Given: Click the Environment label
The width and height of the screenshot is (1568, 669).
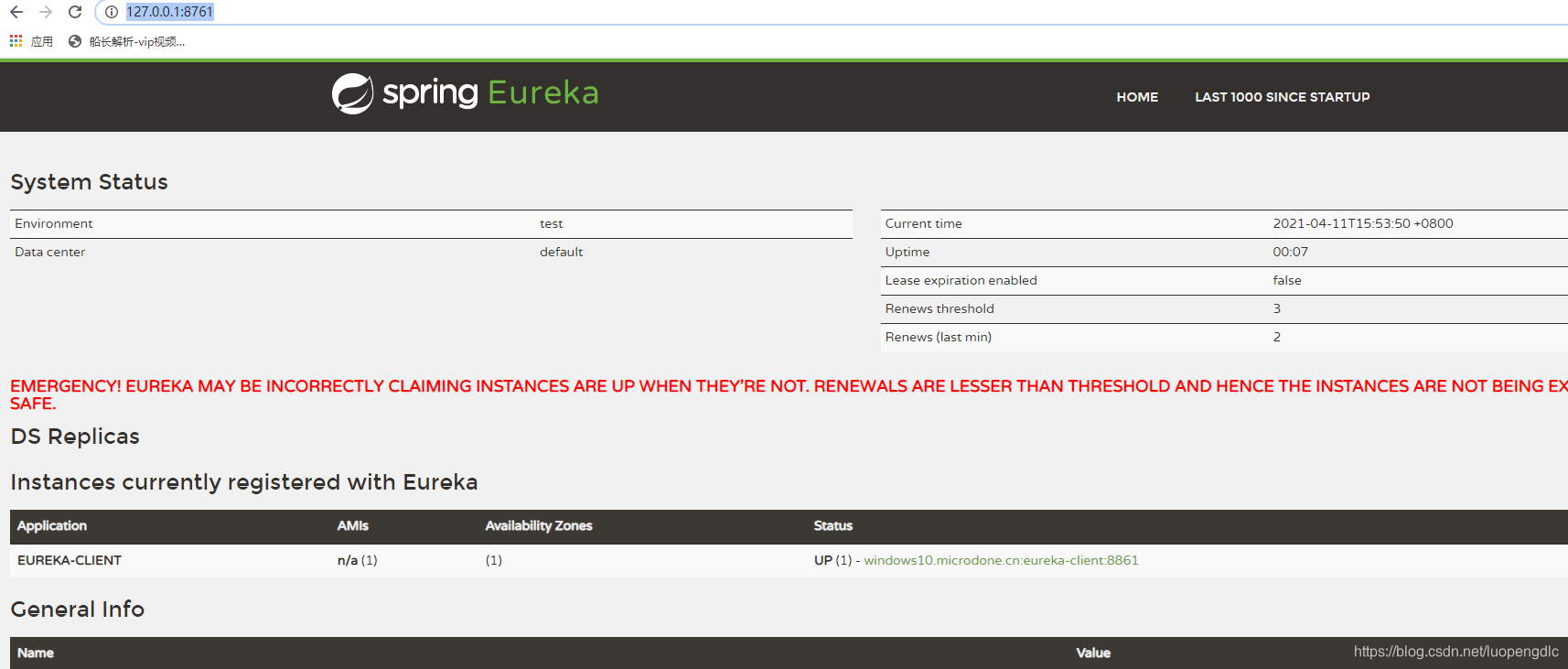Looking at the screenshot, I should pyautogui.click(x=54, y=223).
